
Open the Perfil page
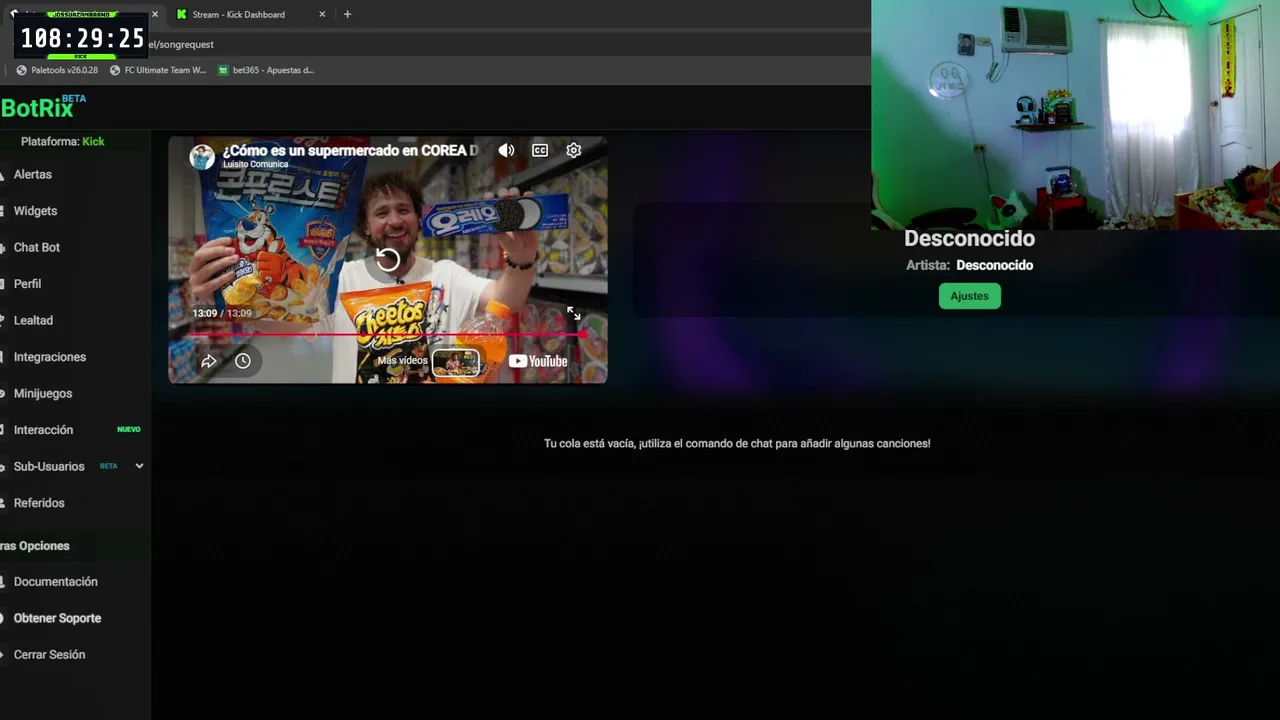pyautogui.click(x=27, y=284)
